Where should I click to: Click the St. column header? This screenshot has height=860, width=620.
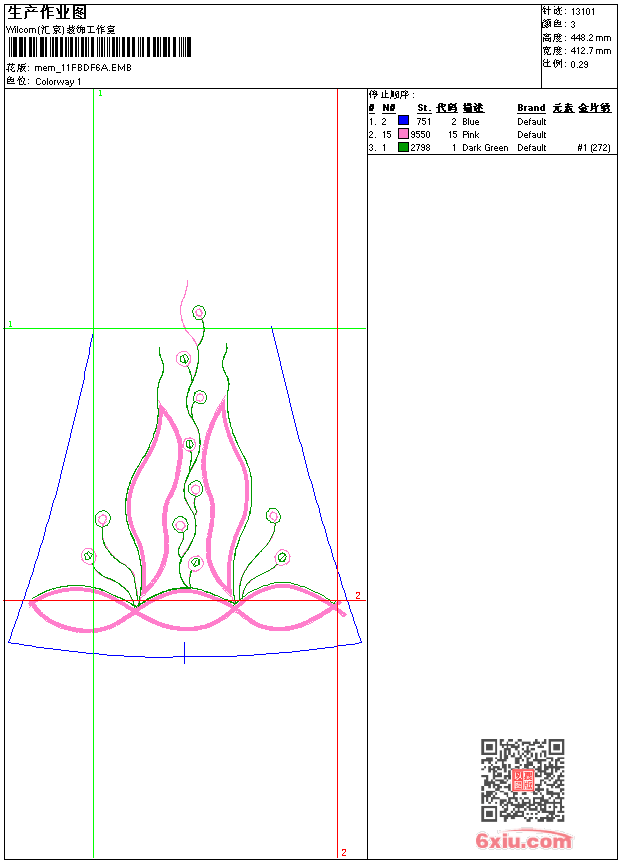tap(424, 108)
